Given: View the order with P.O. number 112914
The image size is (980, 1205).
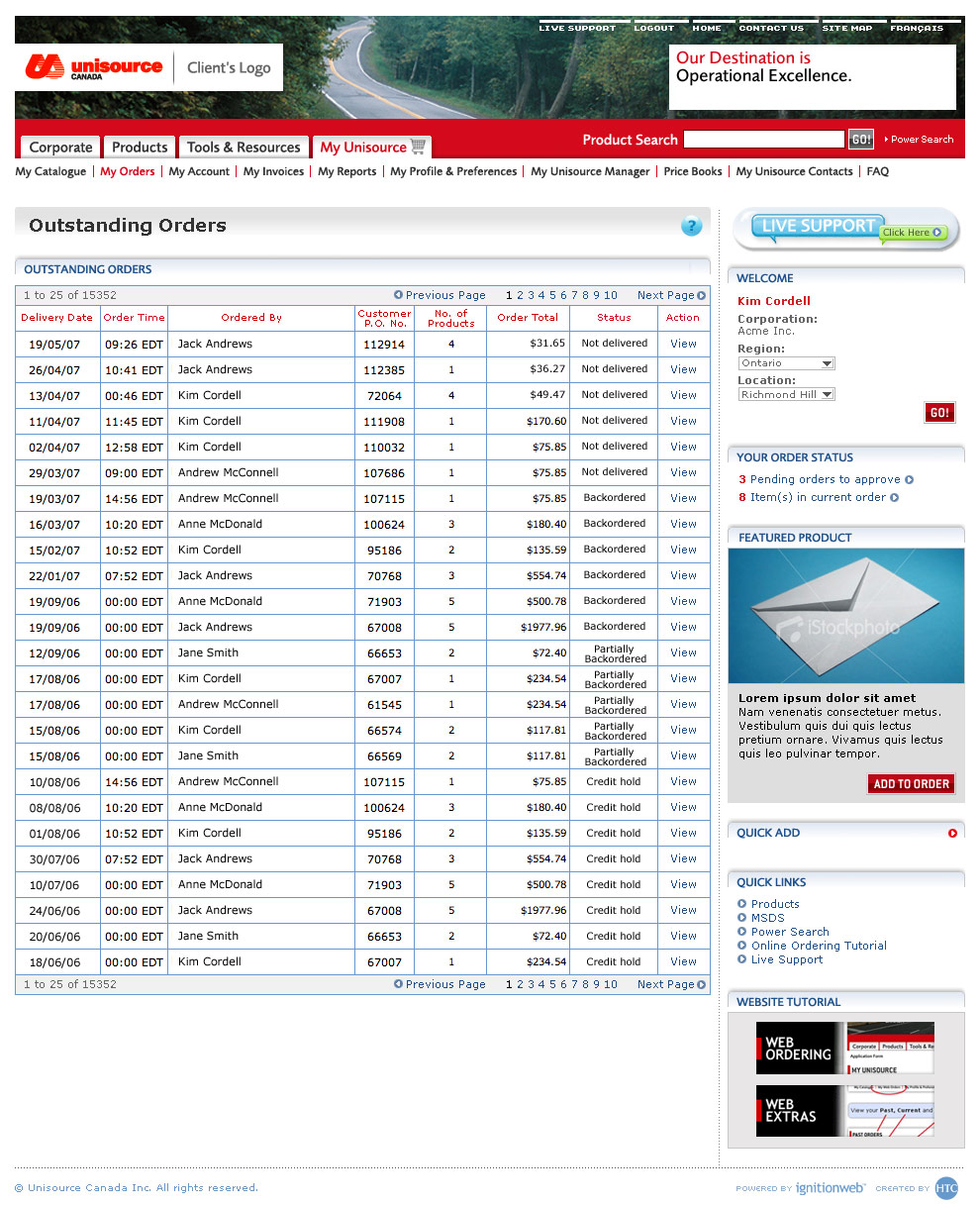Looking at the screenshot, I should 683,344.
